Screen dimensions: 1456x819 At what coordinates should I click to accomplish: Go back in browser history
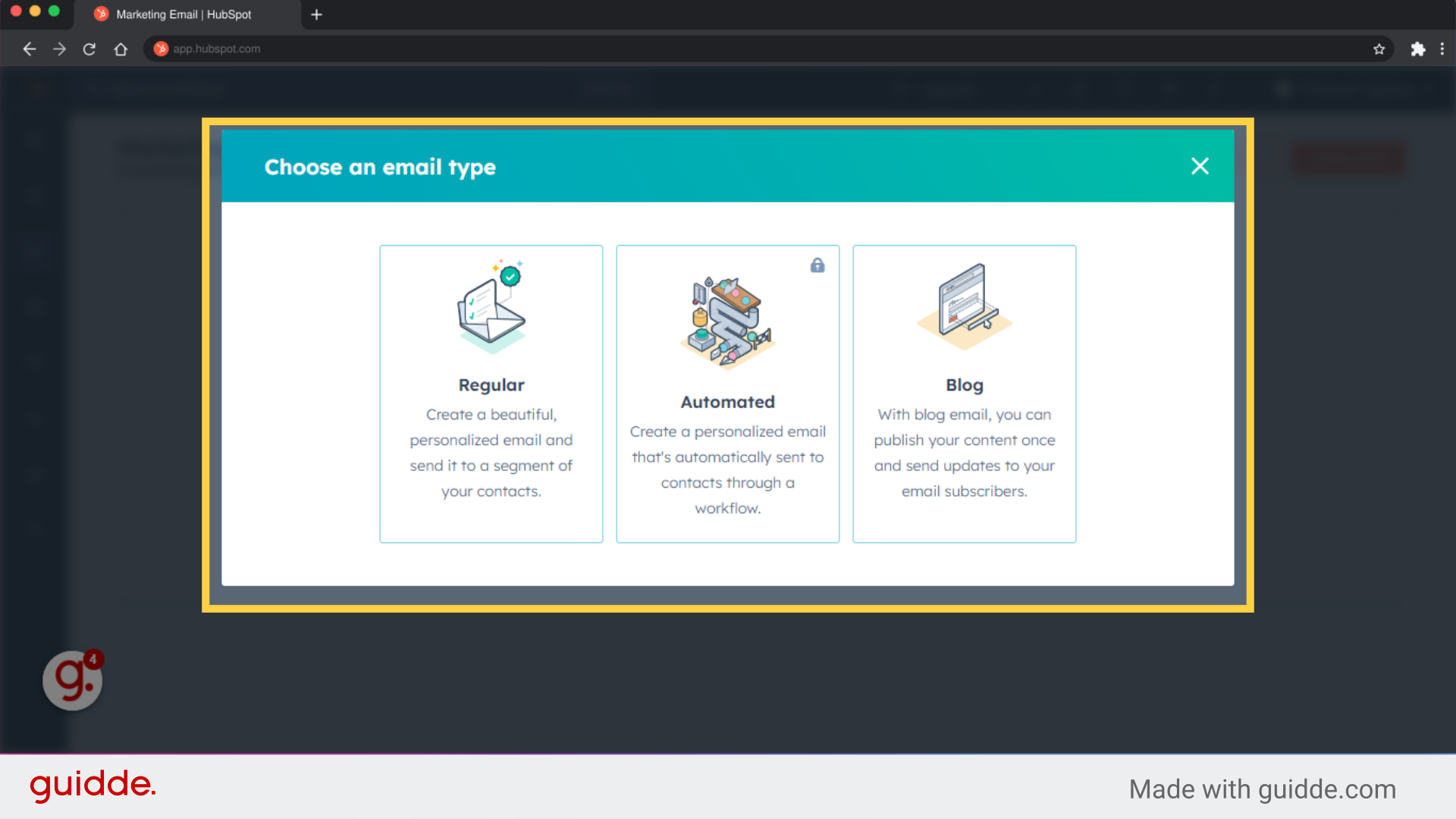click(x=30, y=49)
